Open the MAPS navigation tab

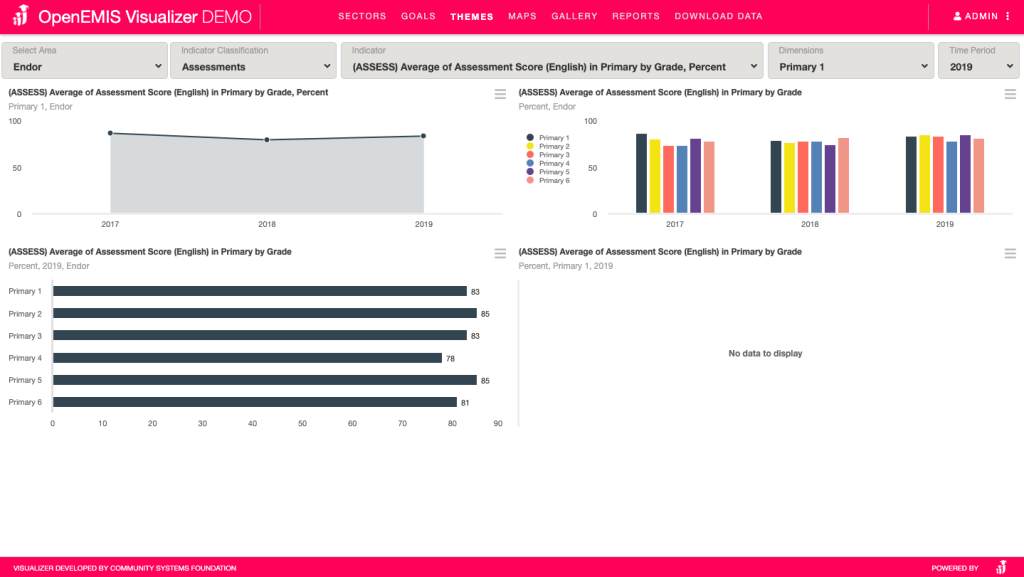tap(522, 17)
